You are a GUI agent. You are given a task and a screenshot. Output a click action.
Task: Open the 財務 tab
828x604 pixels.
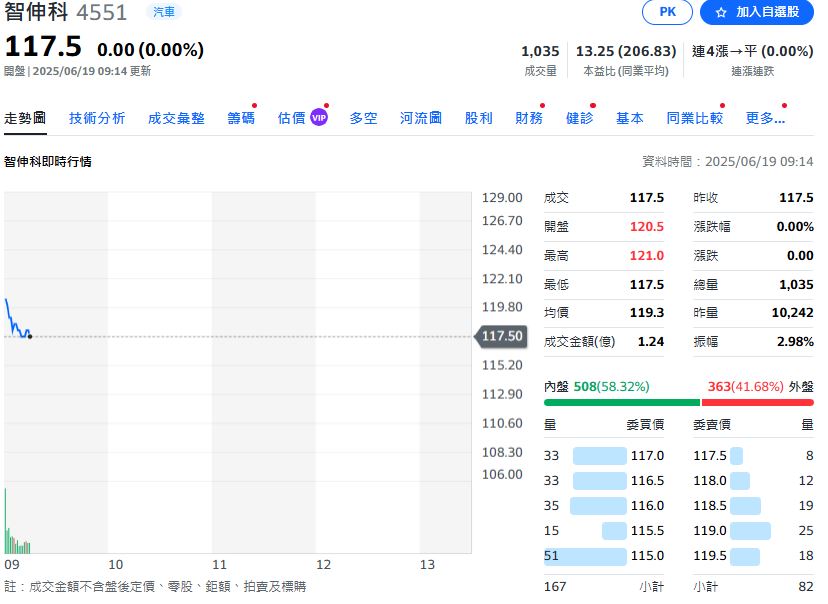tap(529, 118)
